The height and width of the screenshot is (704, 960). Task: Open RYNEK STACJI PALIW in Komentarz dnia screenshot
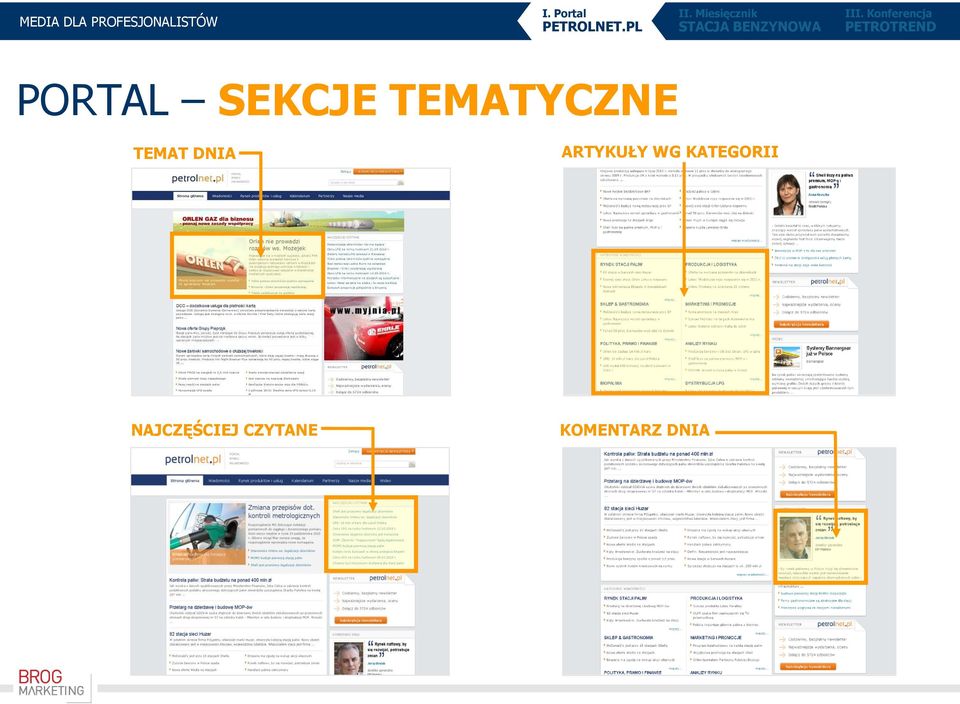coord(626,598)
